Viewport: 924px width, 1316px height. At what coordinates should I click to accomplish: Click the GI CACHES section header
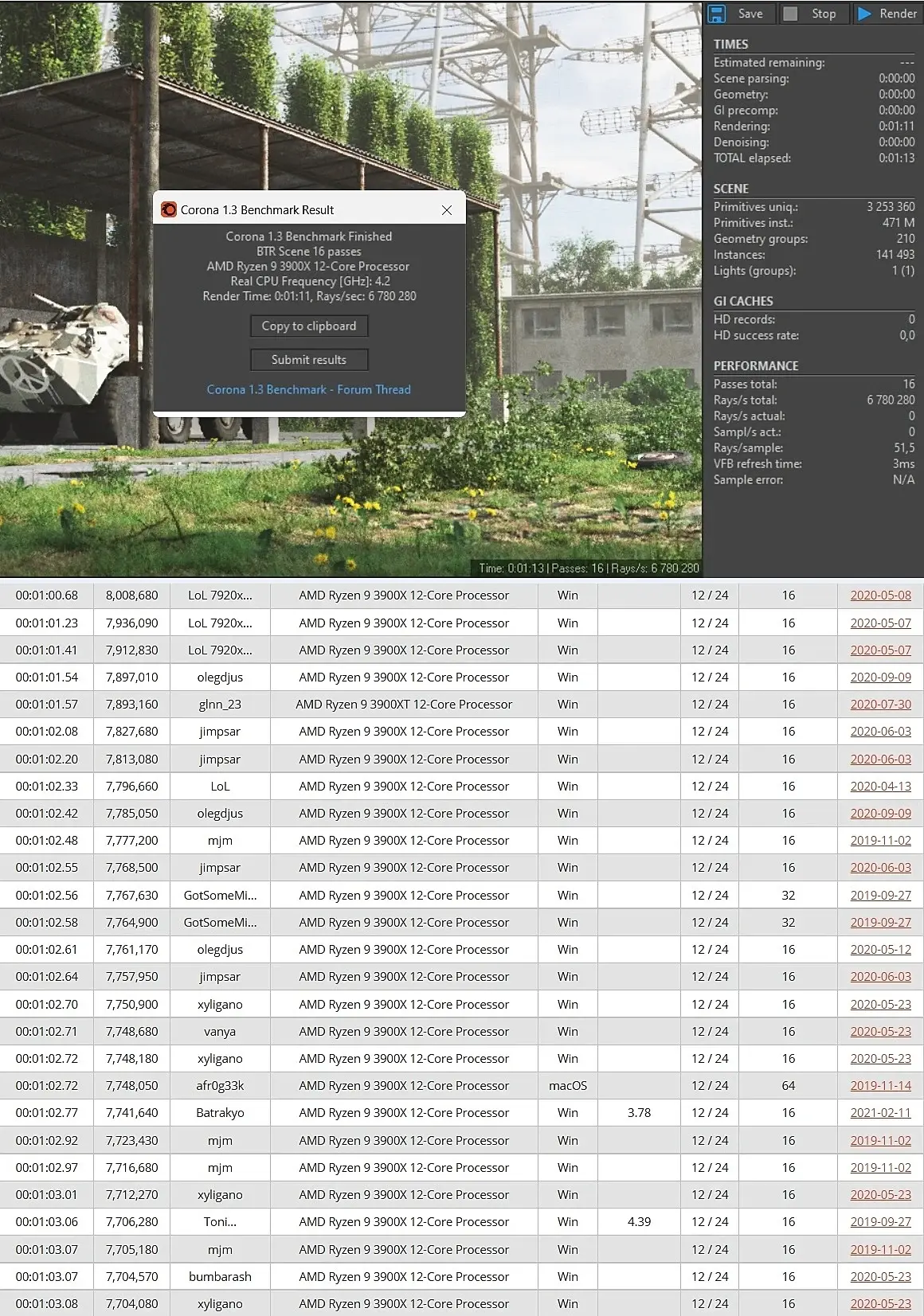(x=743, y=302)
